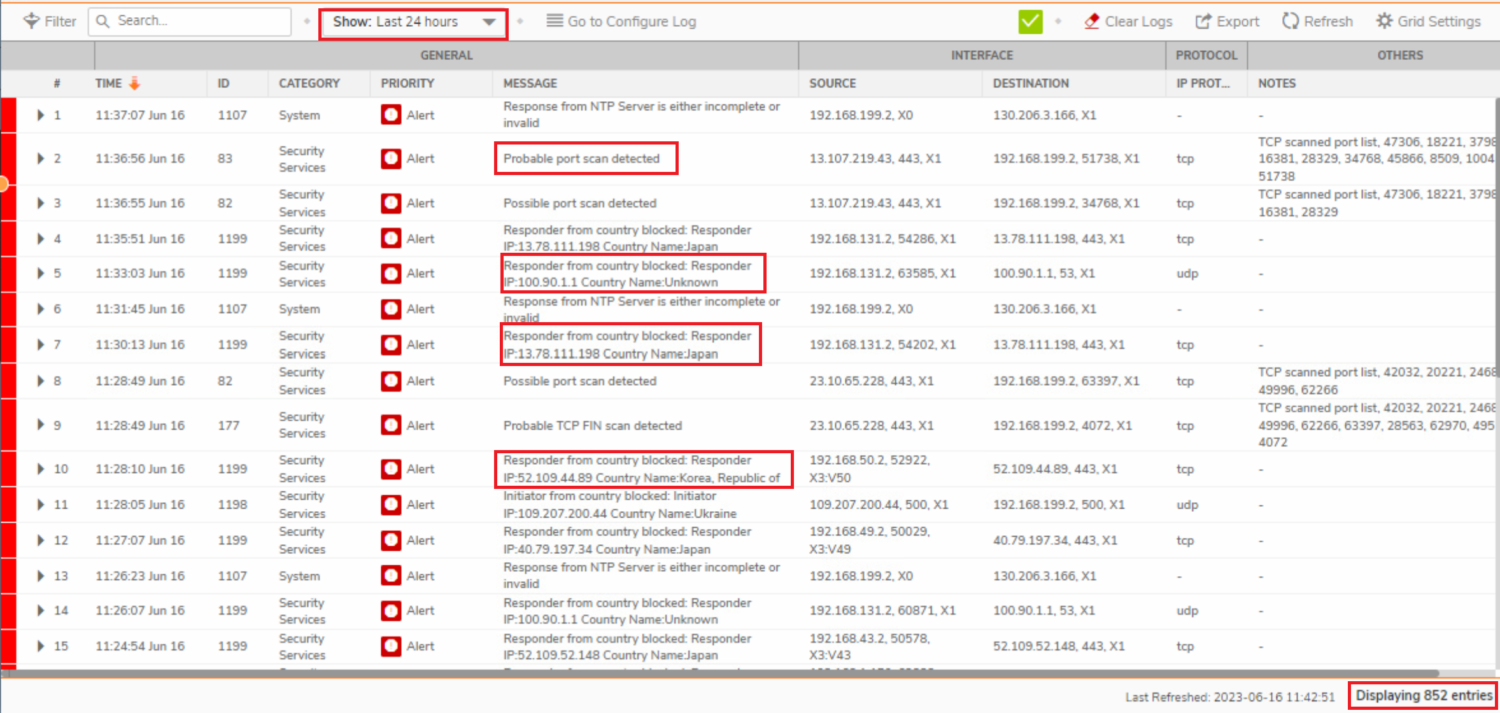This screenshot has width=1500, height=713.
Task: Click red Alert icon in row 1
Action: [x=391, y=115]
